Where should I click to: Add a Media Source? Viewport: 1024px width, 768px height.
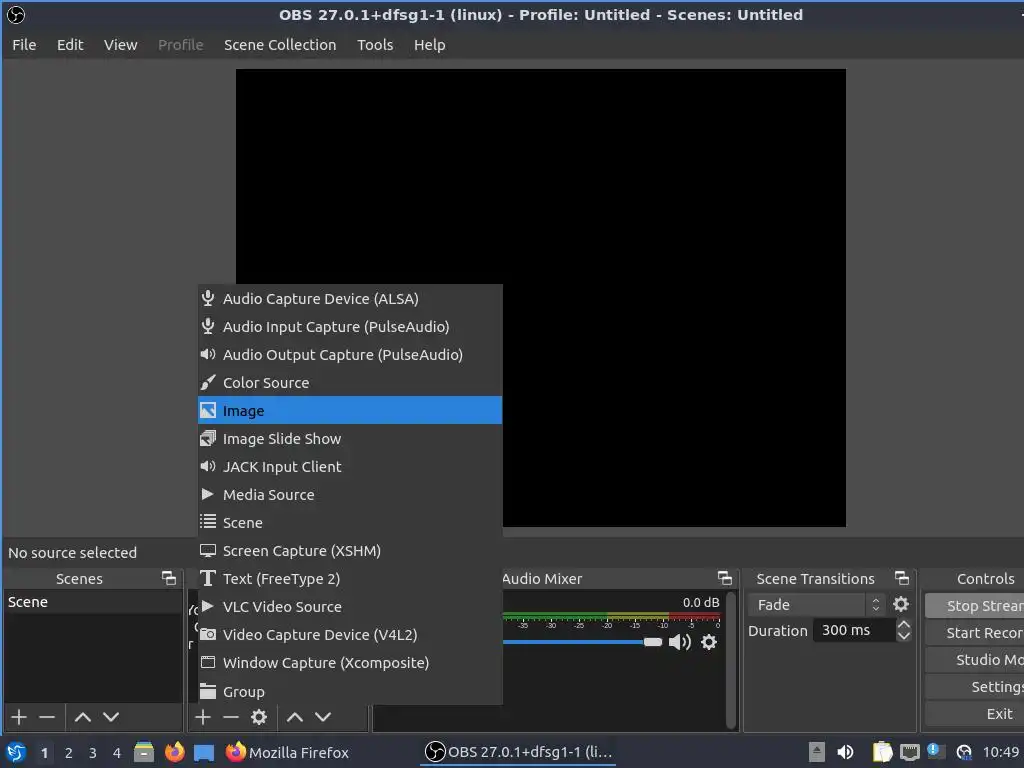coord(350,494)
